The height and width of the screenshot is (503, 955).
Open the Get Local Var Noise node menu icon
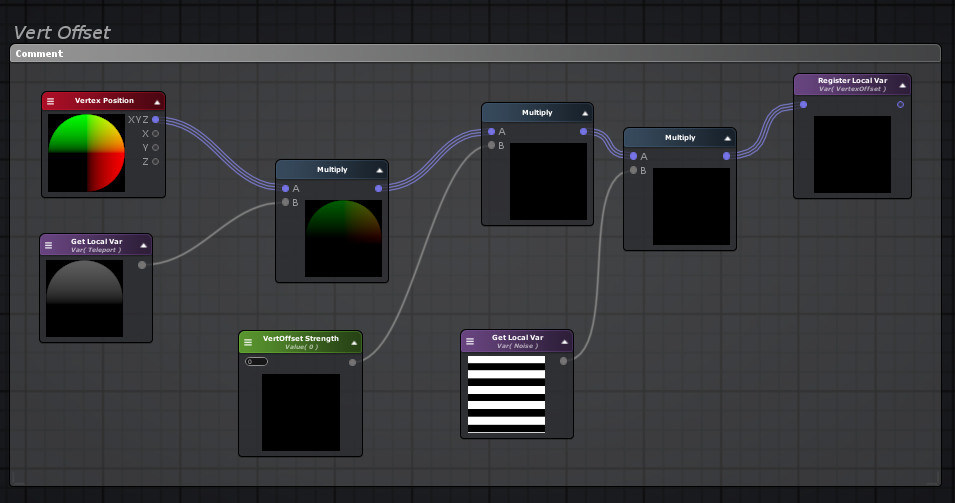[x=470, y=341]
